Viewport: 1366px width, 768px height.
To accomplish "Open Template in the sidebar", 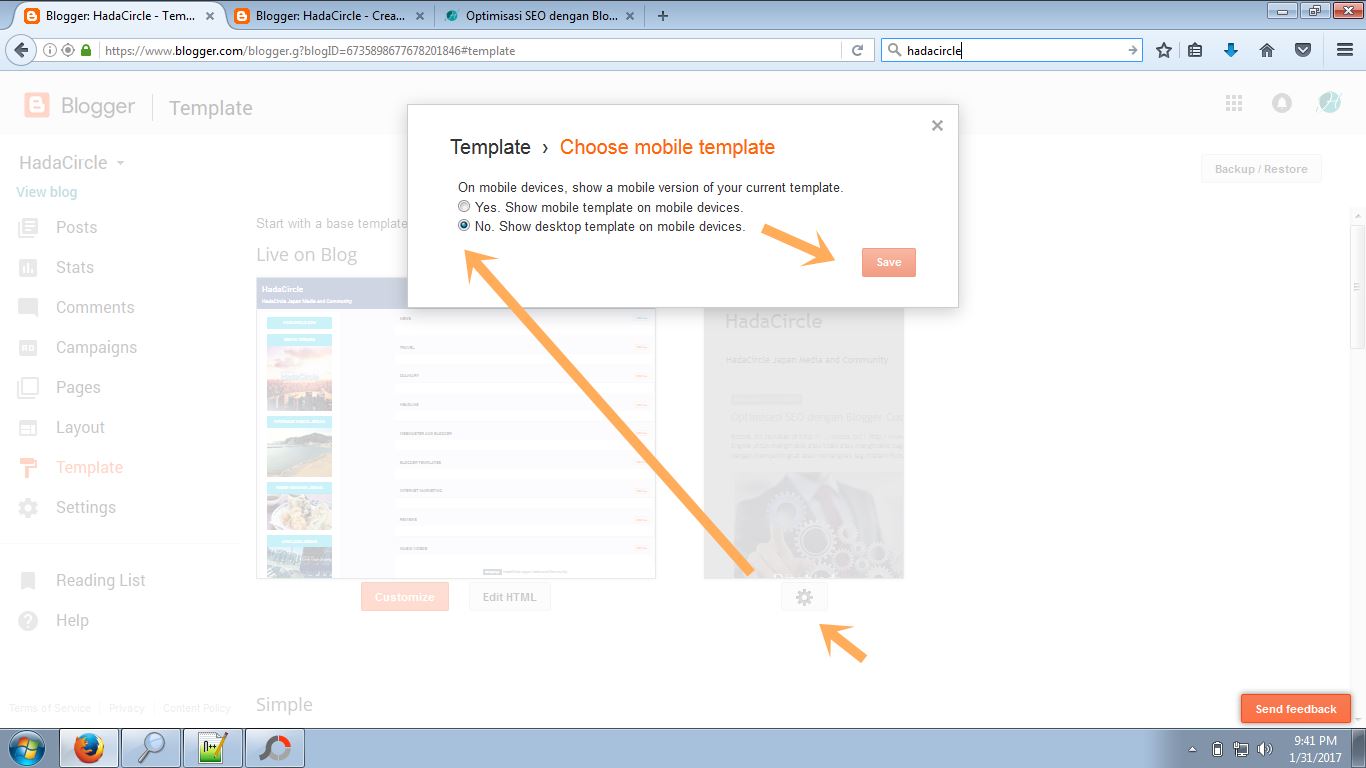I will [x=89, y=467].
